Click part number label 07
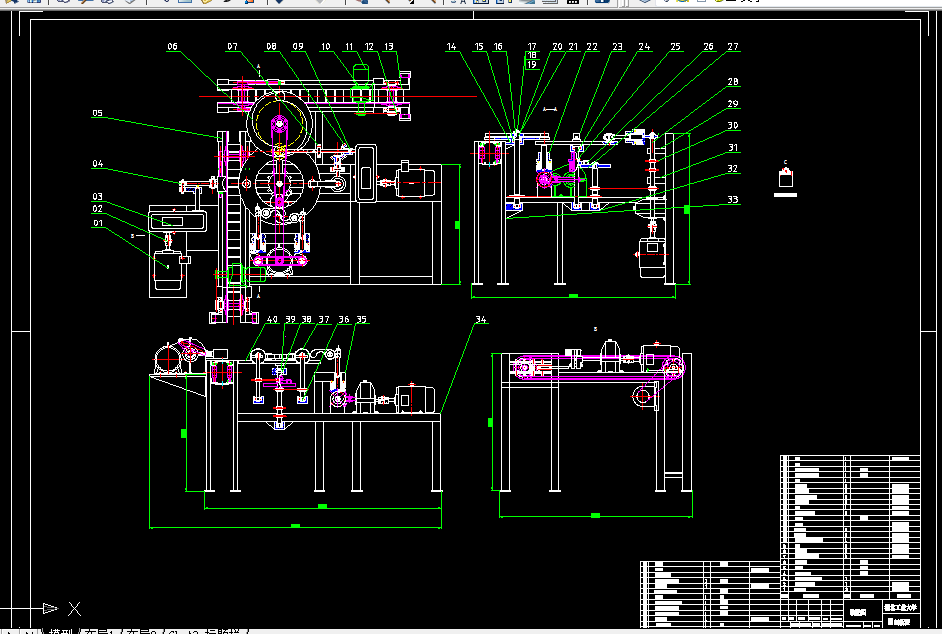The height and width of the screenshot is (634, 942). [232, 47]
